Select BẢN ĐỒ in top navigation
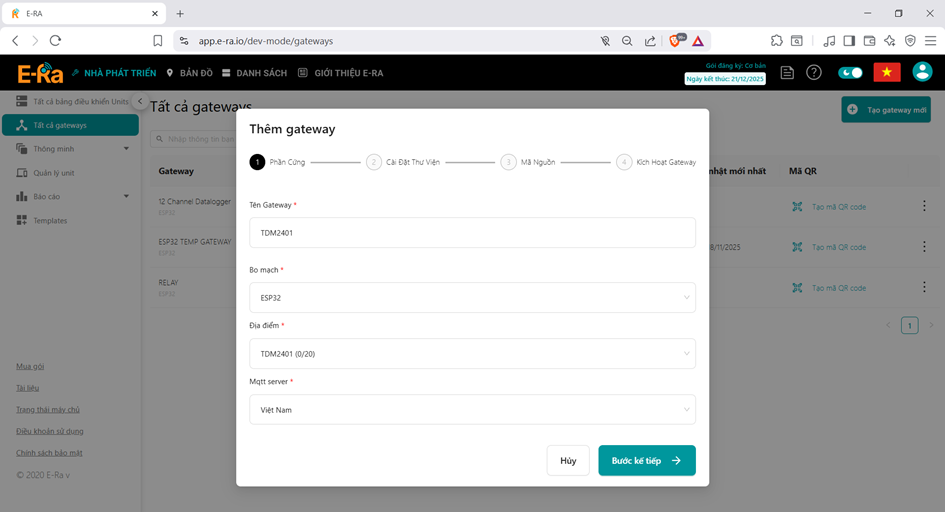This screenshot has width=945, height=512. [x=189, y=73]
